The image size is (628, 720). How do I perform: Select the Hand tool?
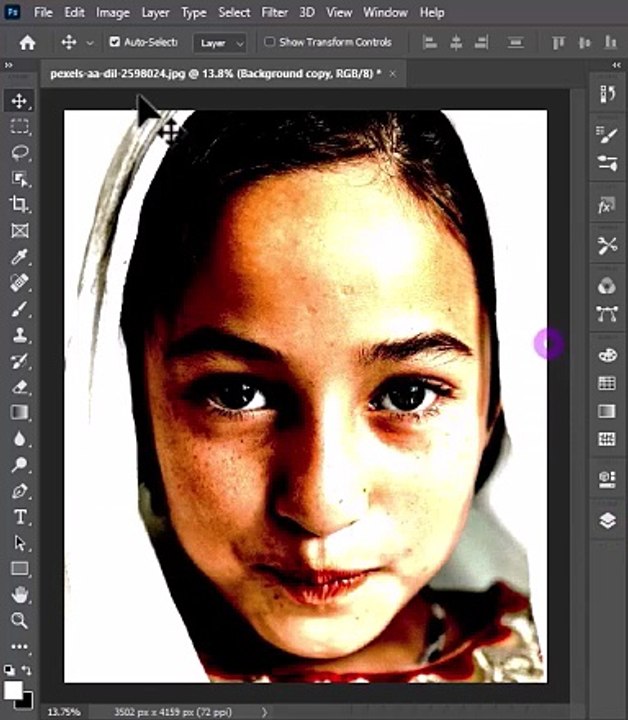pyautogui.click(x=19, y=595)
